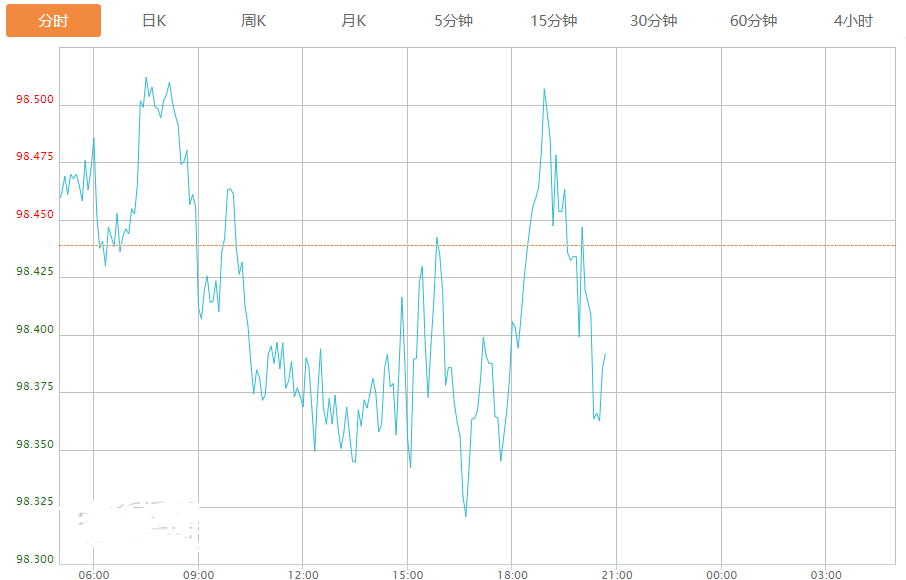Switch to the 4小时 tab
This screenshot has width=906, height=580.
(853, 21)
